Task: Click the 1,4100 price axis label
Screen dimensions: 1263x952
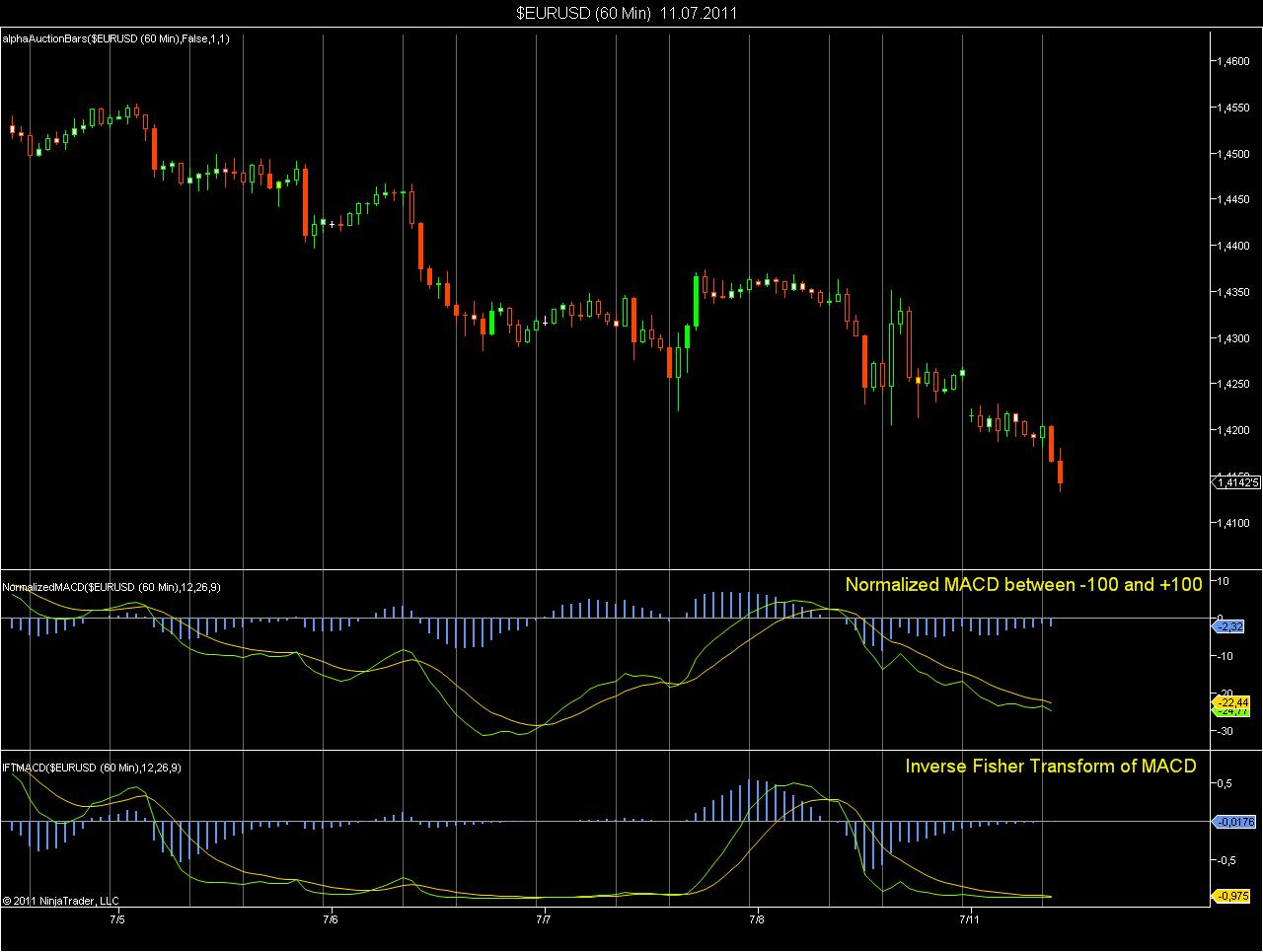Action: tap(1232, 523)
